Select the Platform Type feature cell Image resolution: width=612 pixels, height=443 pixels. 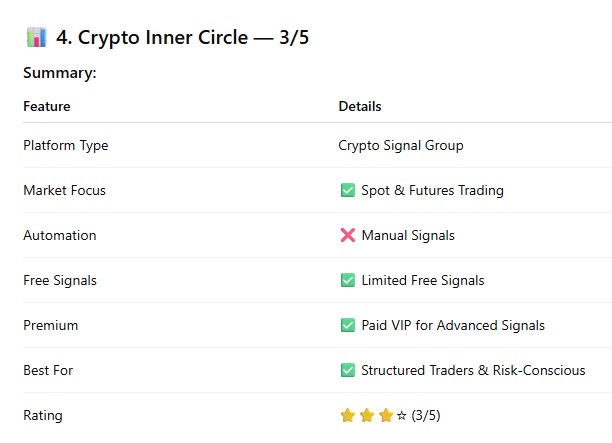click(x=66, y=145)
